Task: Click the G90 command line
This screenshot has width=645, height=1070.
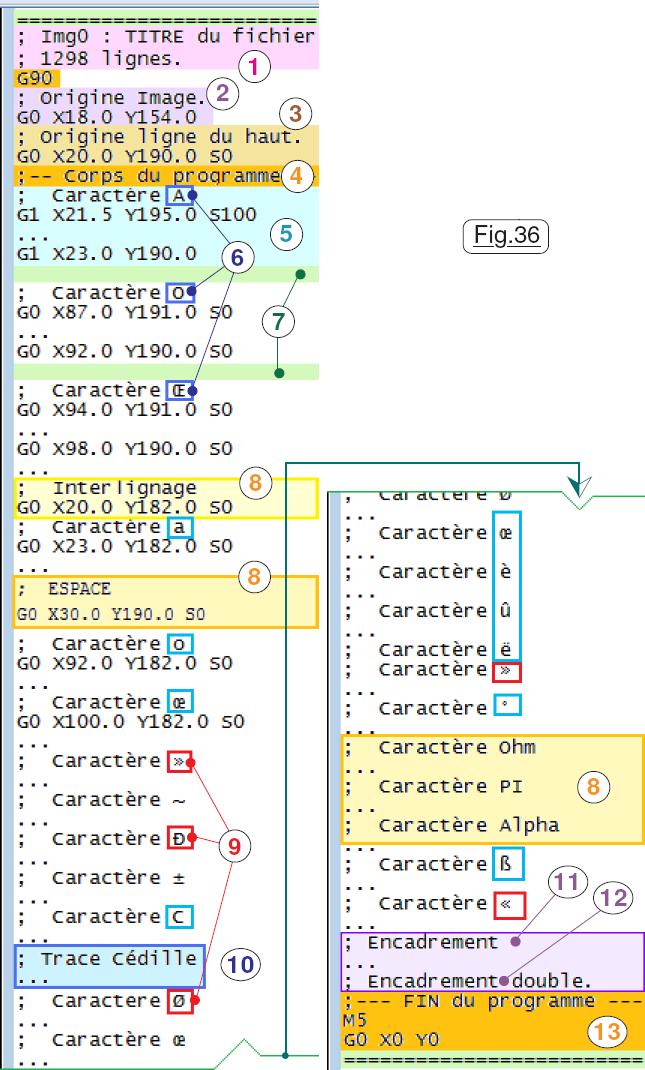Action: pos(36,78)
